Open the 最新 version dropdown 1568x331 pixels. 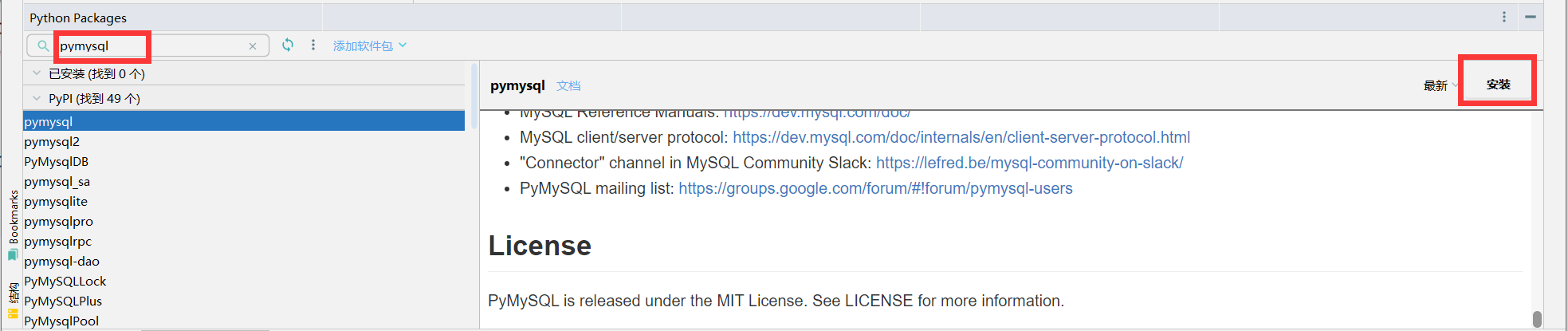[x=1440, y=85]
